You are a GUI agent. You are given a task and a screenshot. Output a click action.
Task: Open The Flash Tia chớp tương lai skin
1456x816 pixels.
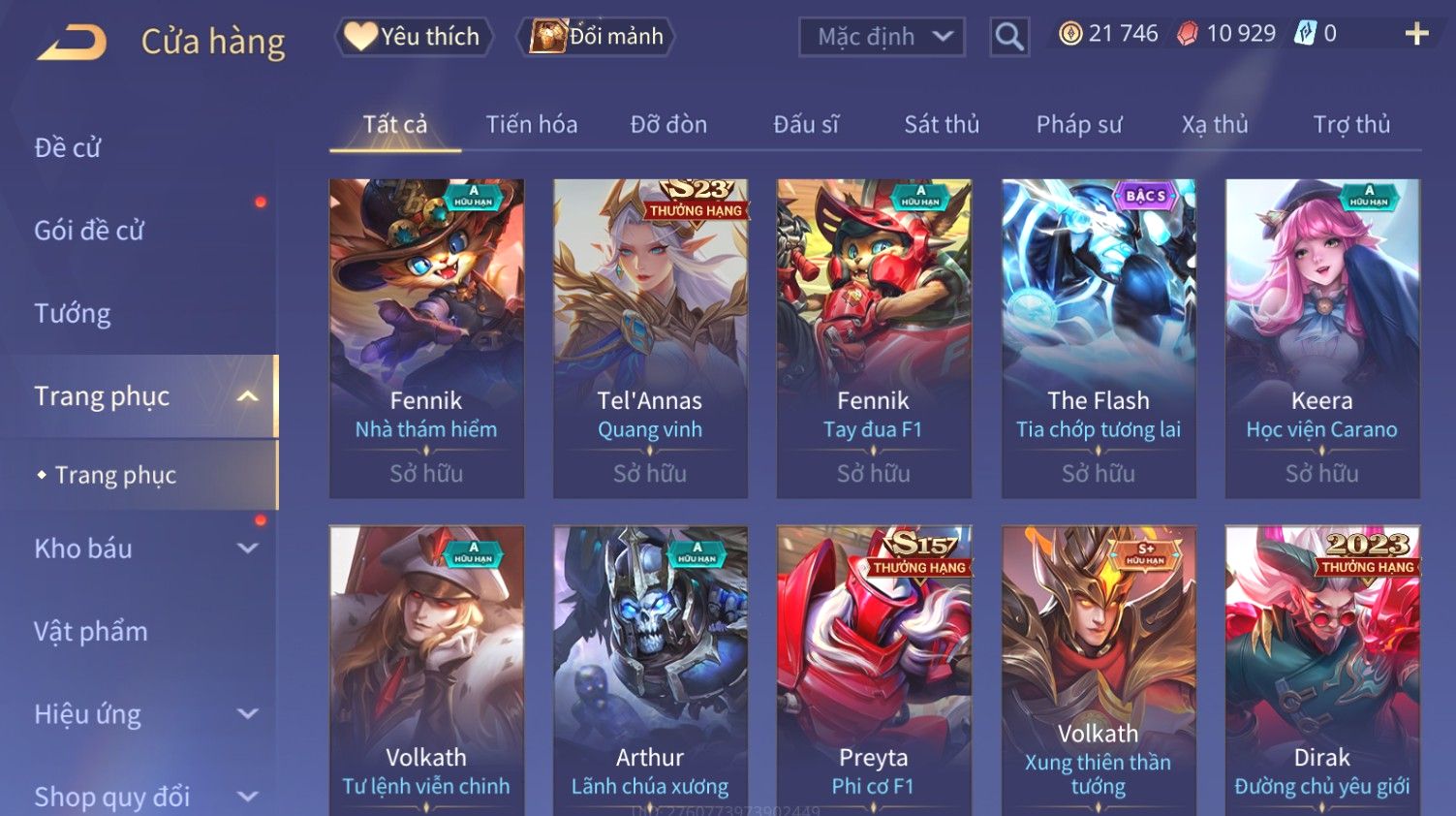pyautogui.click(x=1099, y=338)
